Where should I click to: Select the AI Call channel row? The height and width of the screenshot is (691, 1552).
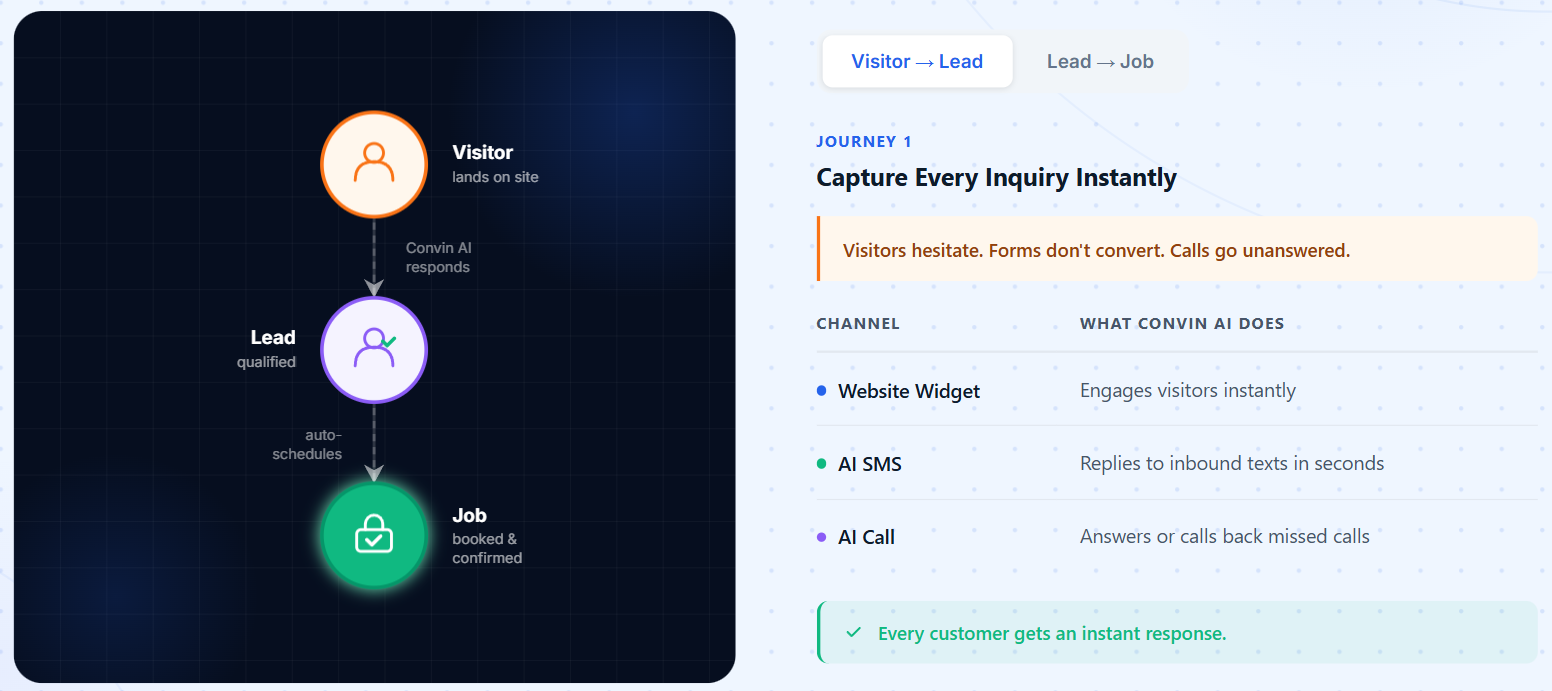point(1177,537)
